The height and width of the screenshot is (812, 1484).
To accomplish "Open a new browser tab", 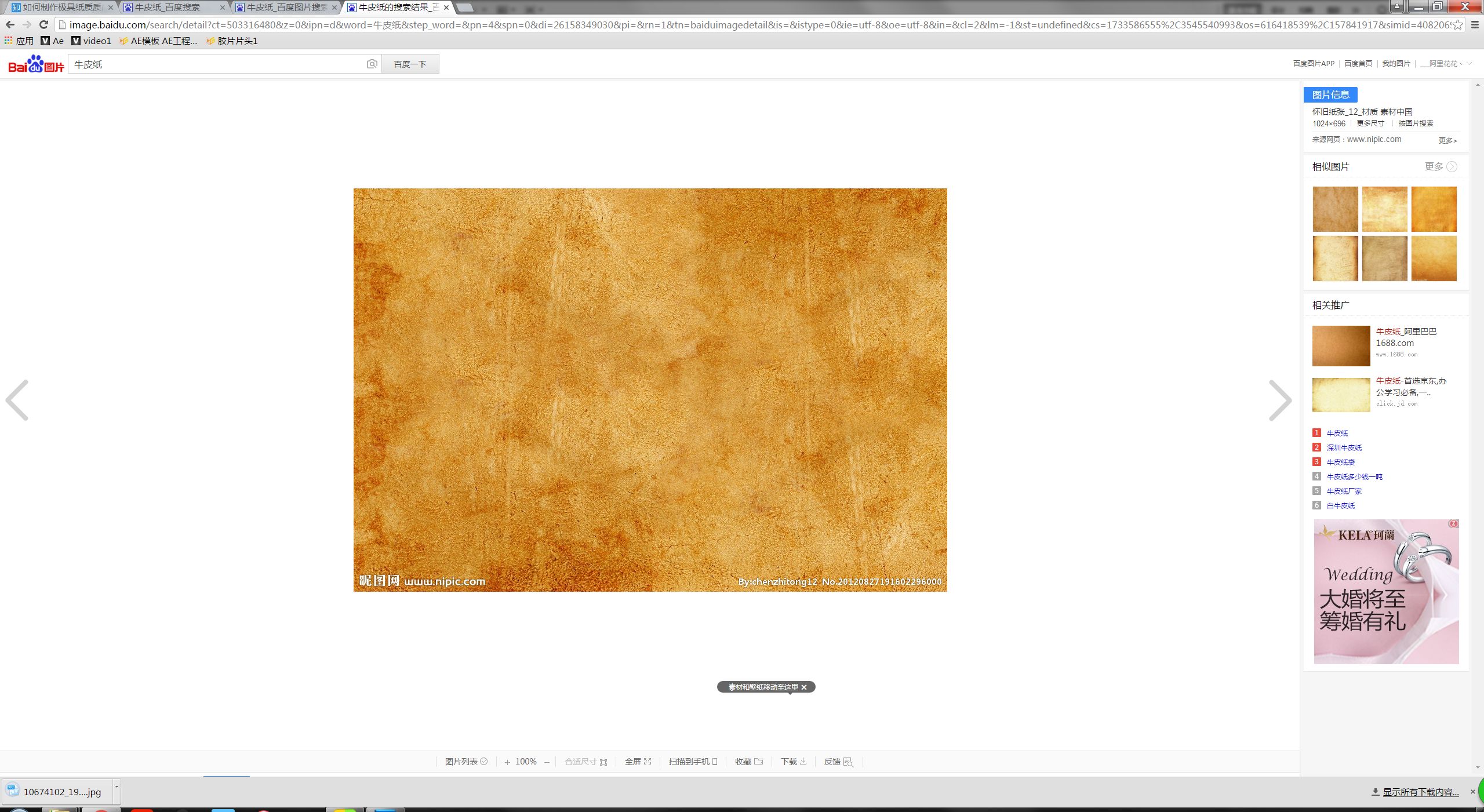I will [x=465, y=8].
